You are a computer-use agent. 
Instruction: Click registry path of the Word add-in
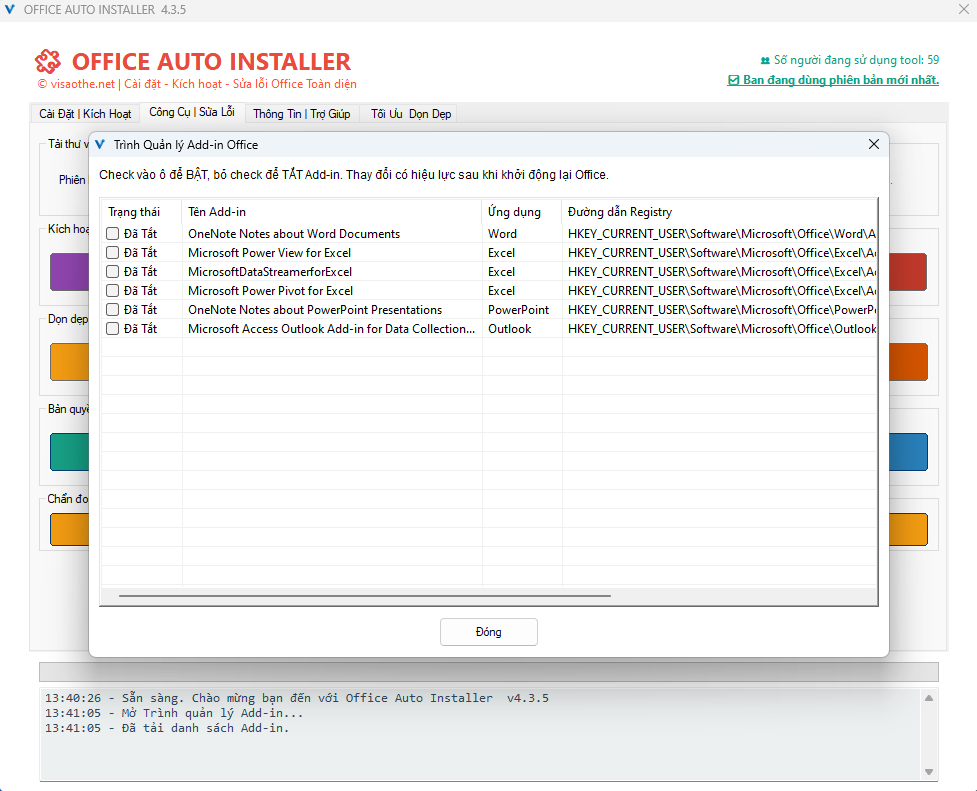(722, 234)
